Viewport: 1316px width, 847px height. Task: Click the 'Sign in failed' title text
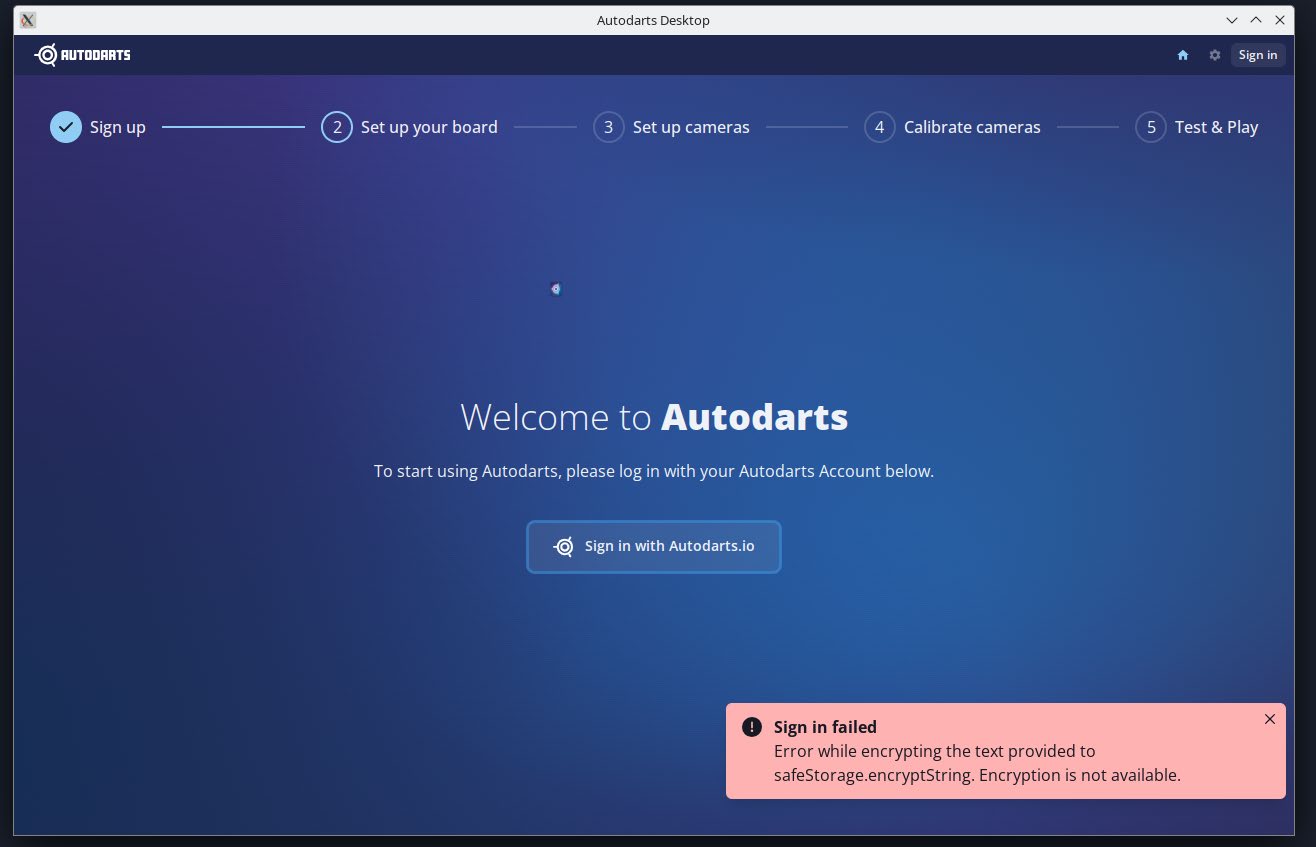point(825,727)
